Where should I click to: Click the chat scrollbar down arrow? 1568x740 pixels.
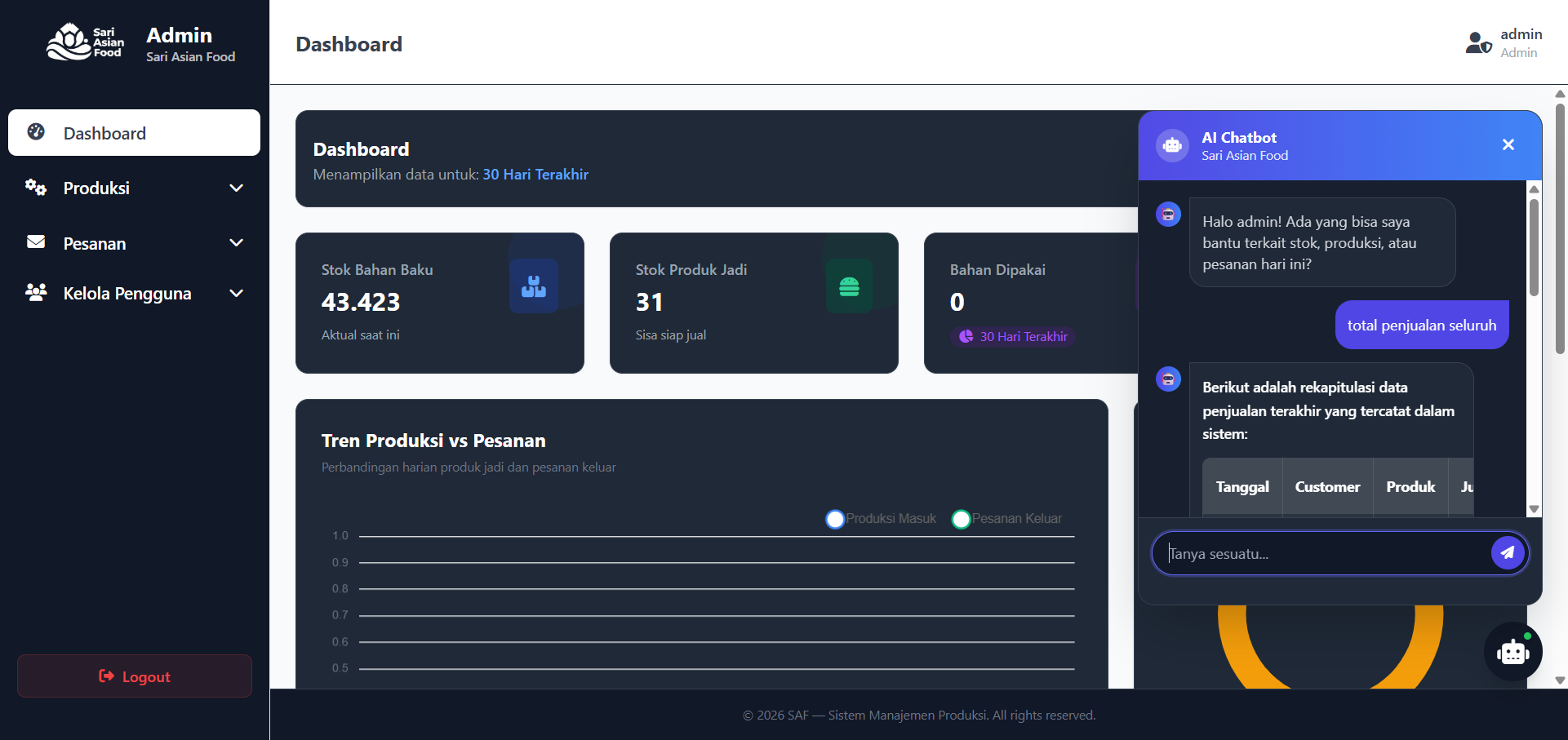pos(1534,509)
